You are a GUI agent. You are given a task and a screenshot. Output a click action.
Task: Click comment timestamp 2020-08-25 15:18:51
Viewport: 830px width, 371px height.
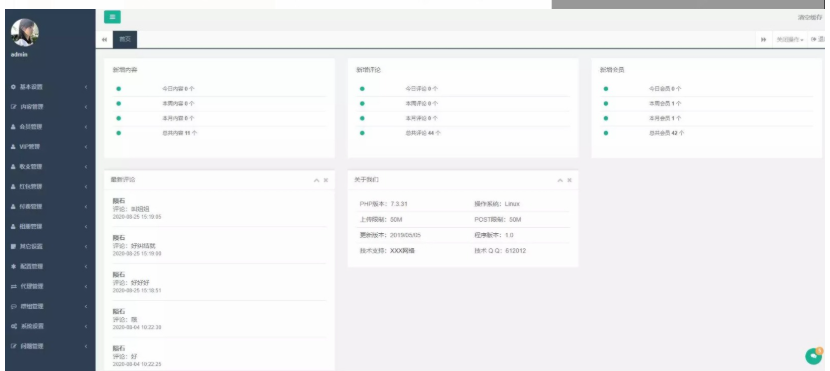click(137, 291)
